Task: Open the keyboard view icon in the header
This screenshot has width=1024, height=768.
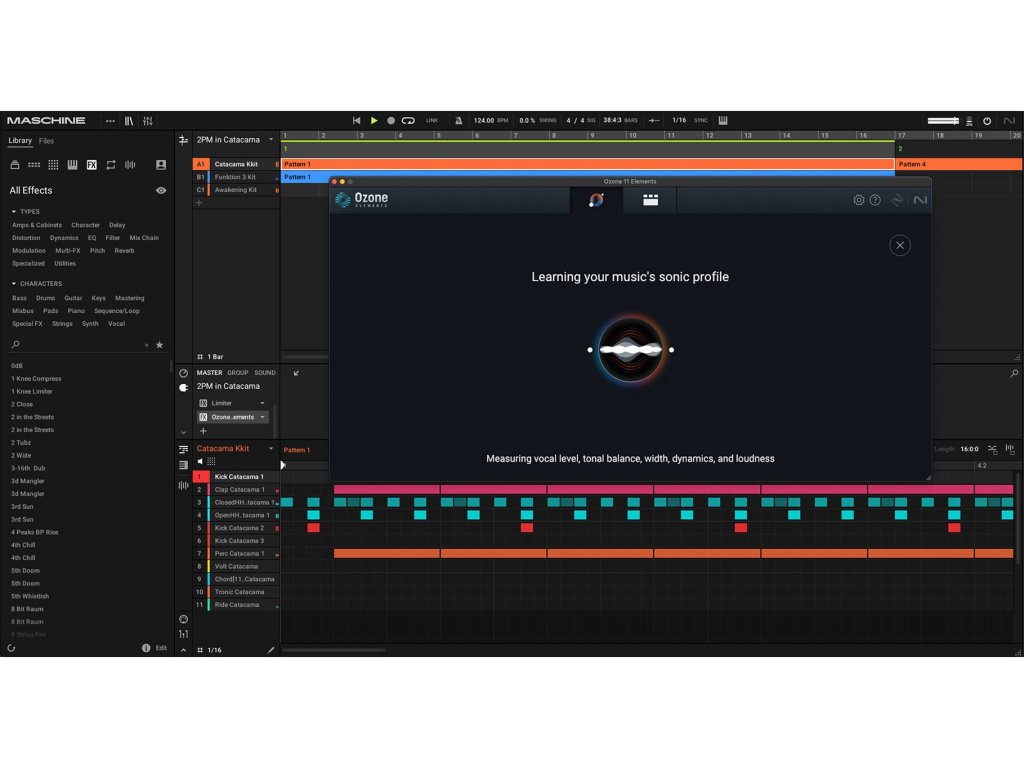Action: pyautogui.click(x=723, y=120)
